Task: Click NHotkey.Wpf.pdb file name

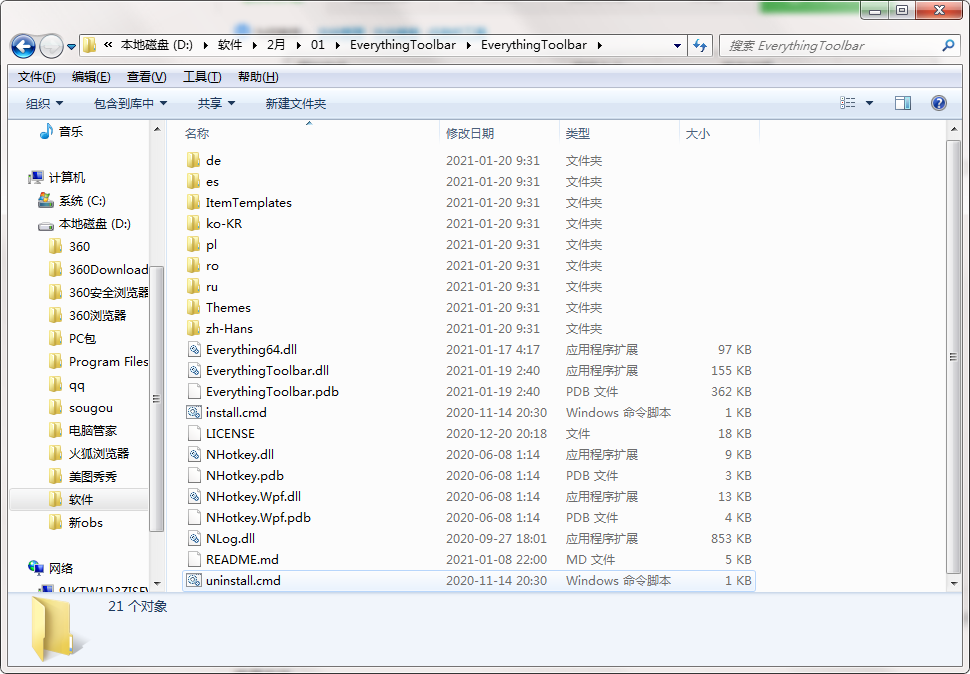Action: pos(259,518)
